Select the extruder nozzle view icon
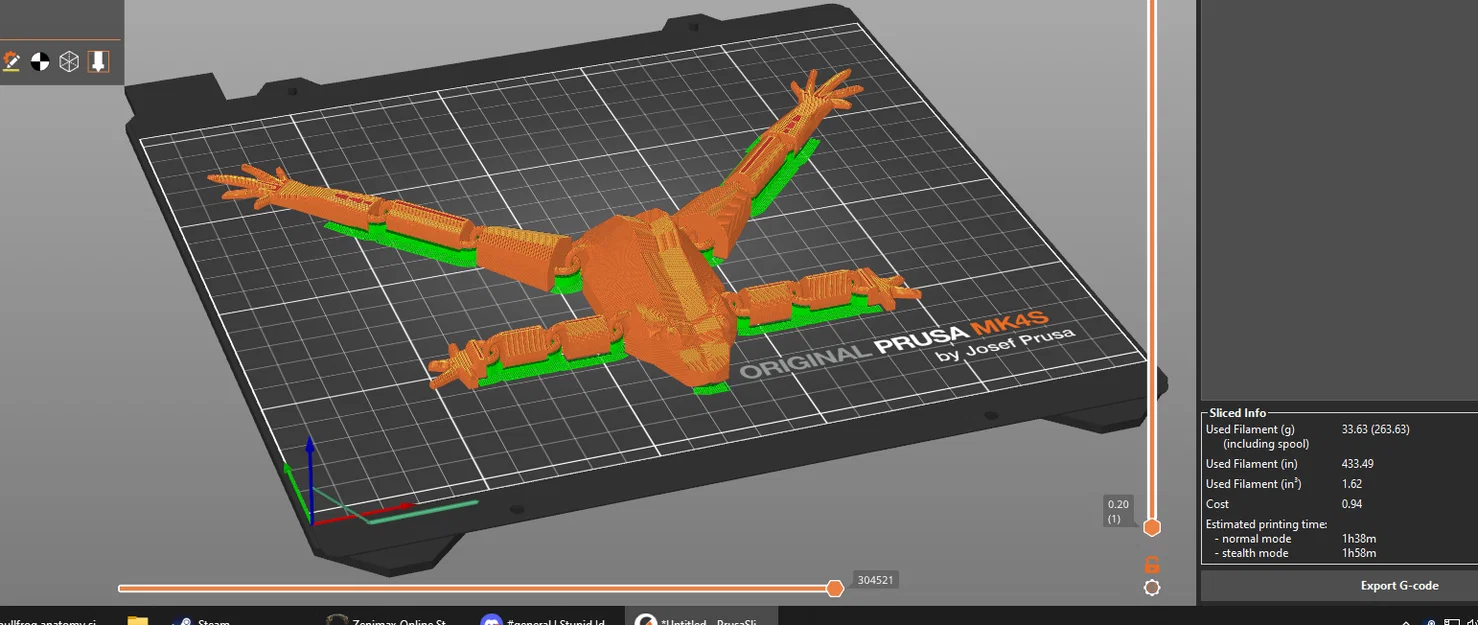The height and width of the screenshot is (625, 1478). click(96, 61)
